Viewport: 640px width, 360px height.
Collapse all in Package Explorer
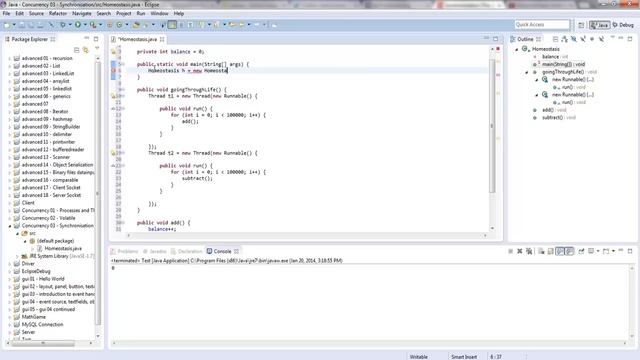tap(76, 50)
